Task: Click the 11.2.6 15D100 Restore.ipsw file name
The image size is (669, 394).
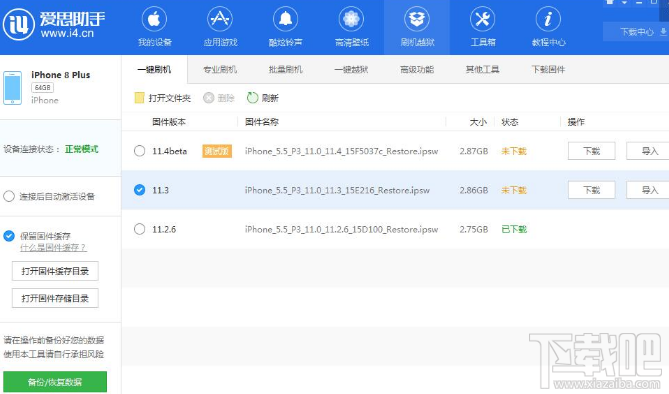Action: [x=341, y=229]
